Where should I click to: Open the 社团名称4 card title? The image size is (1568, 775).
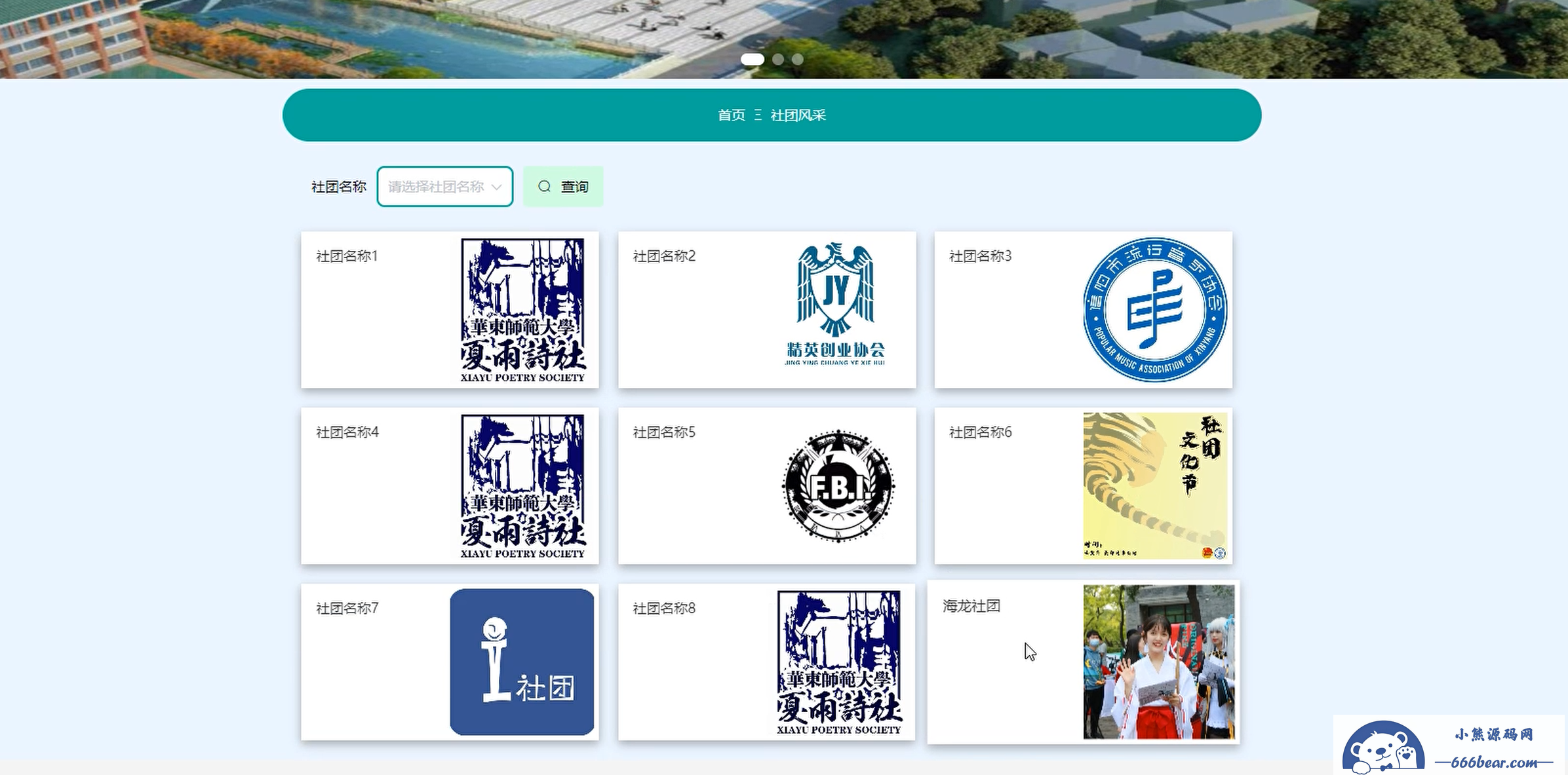(347, 432)
